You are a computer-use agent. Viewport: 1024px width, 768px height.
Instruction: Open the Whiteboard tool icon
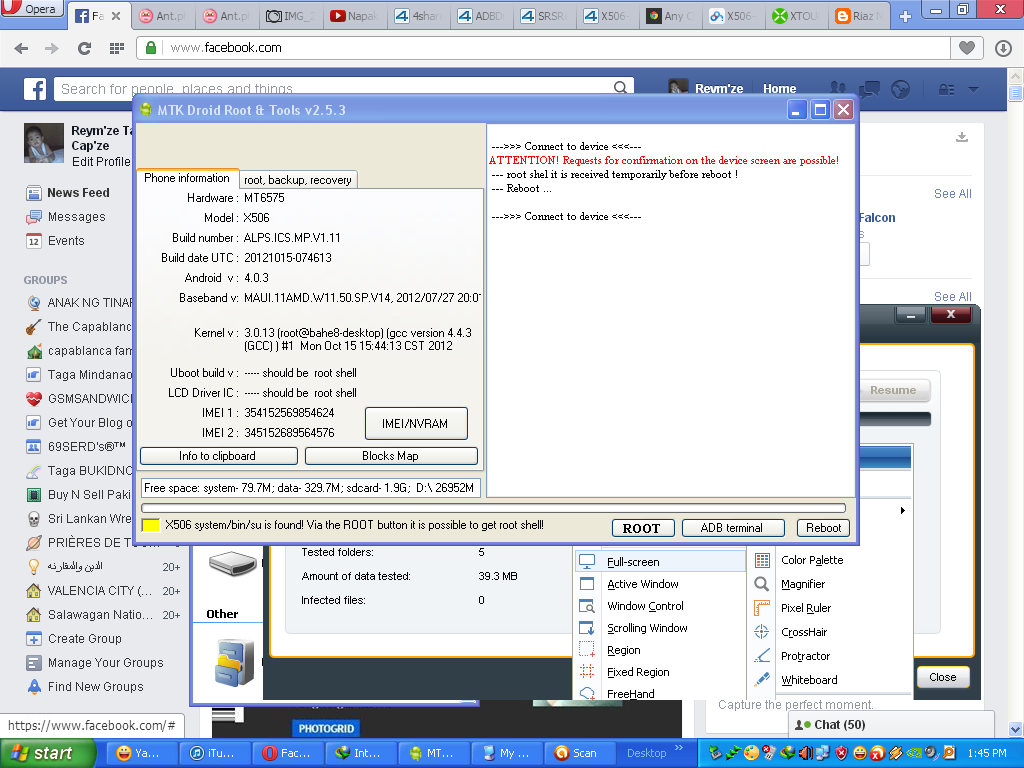762,680
